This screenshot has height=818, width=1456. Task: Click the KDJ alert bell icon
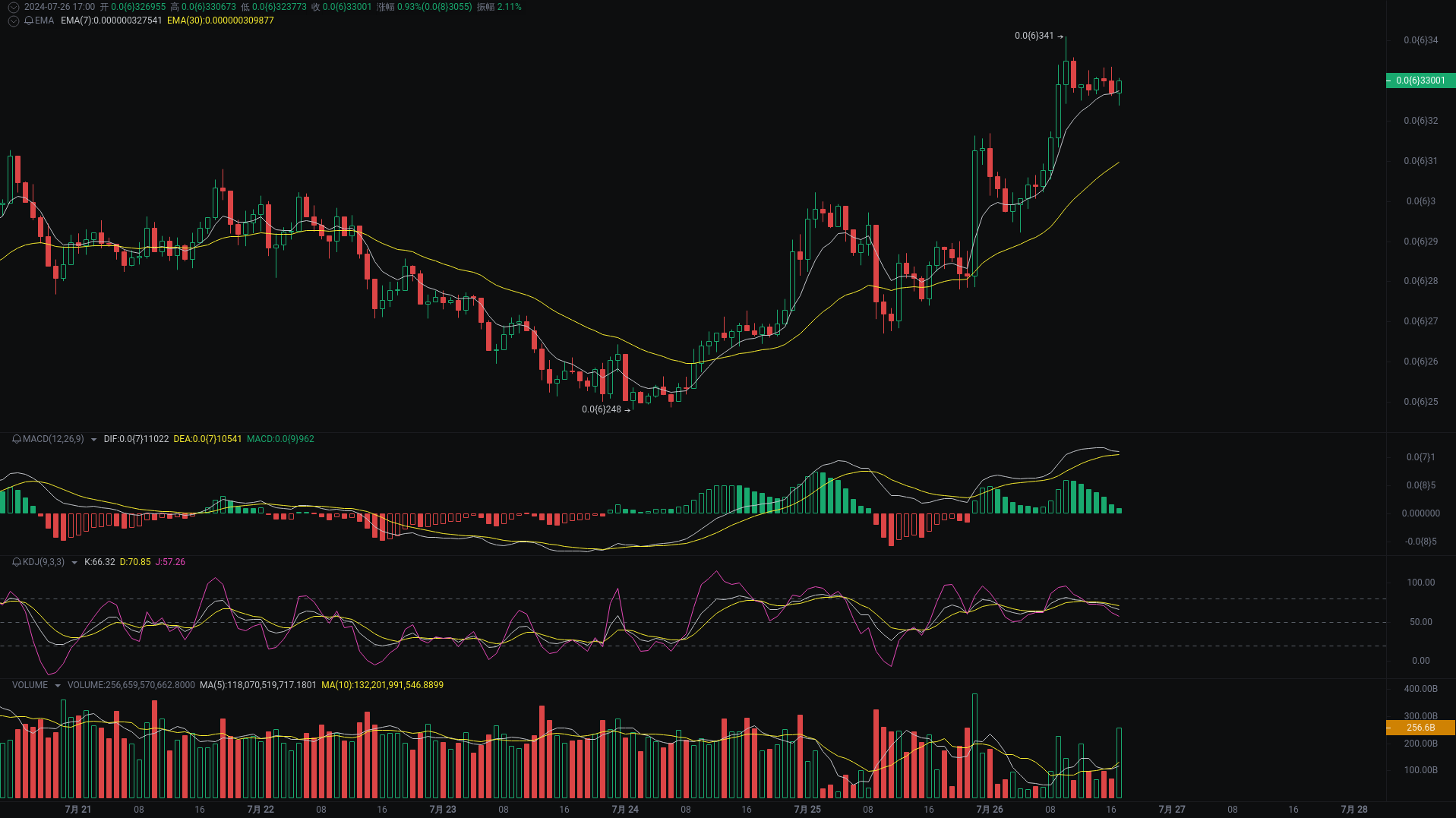click(17, 562)
